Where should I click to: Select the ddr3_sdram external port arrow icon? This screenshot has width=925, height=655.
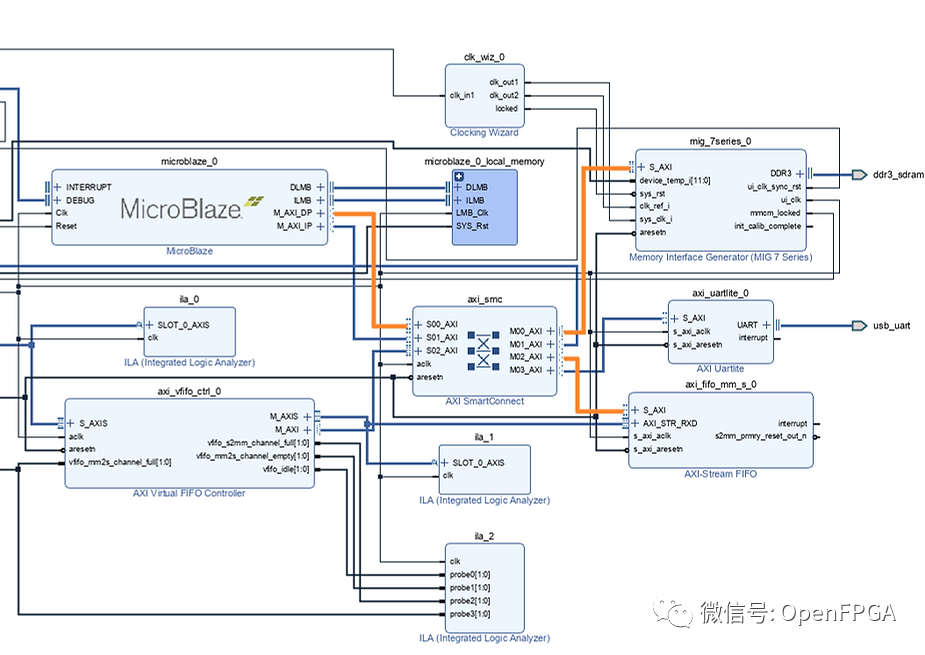coord(860,173)
